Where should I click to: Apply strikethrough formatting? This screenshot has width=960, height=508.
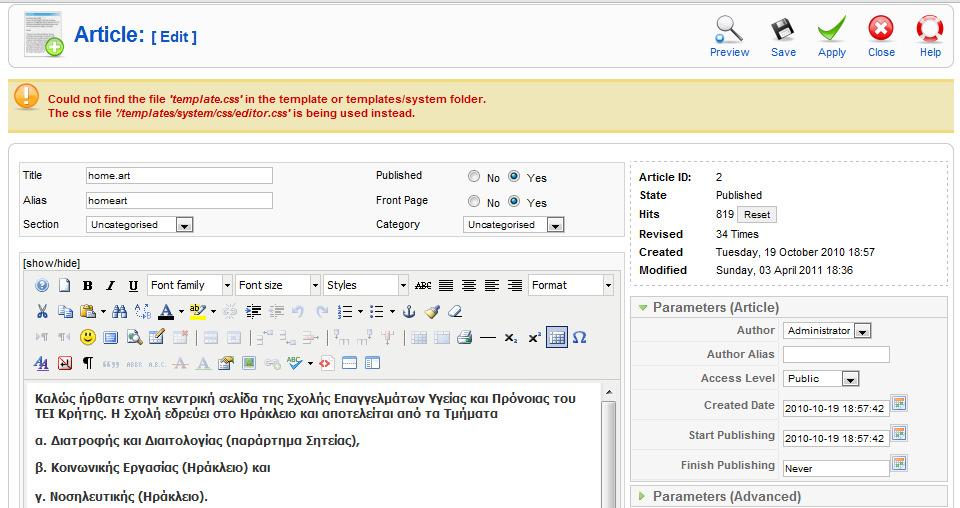tap(423, 285)
